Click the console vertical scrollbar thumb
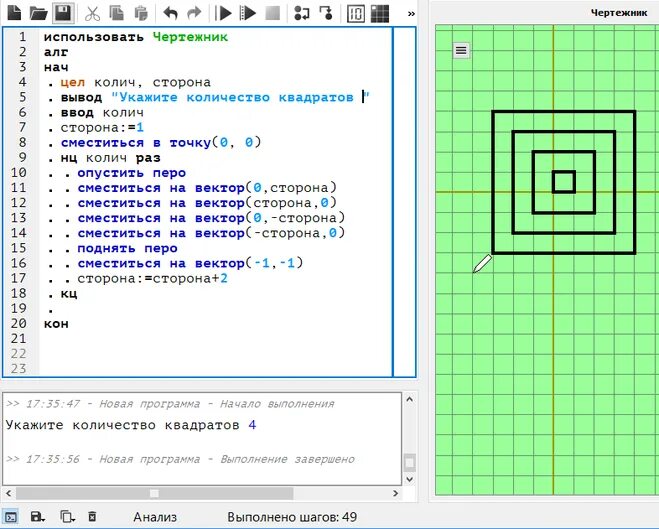The width and height of the screenshot is (659, 529). coord(409,463)
